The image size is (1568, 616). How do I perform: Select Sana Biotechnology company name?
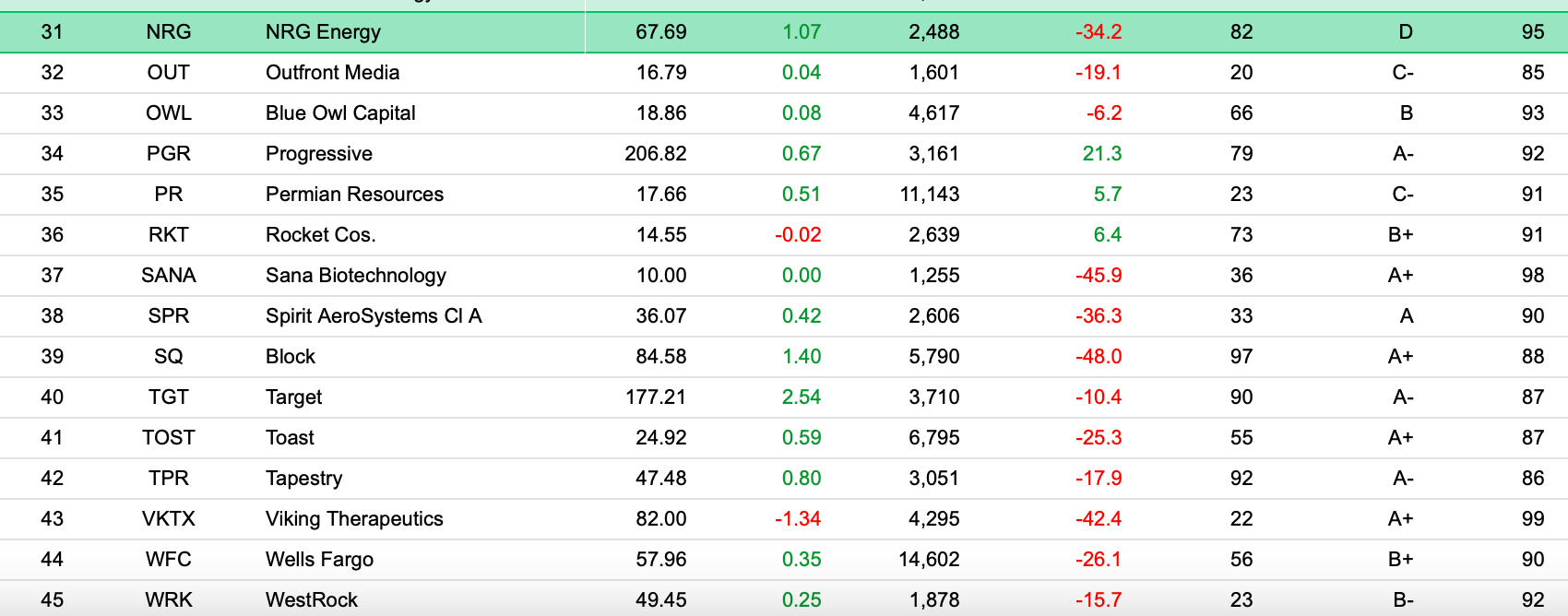(x=355, y=276)
